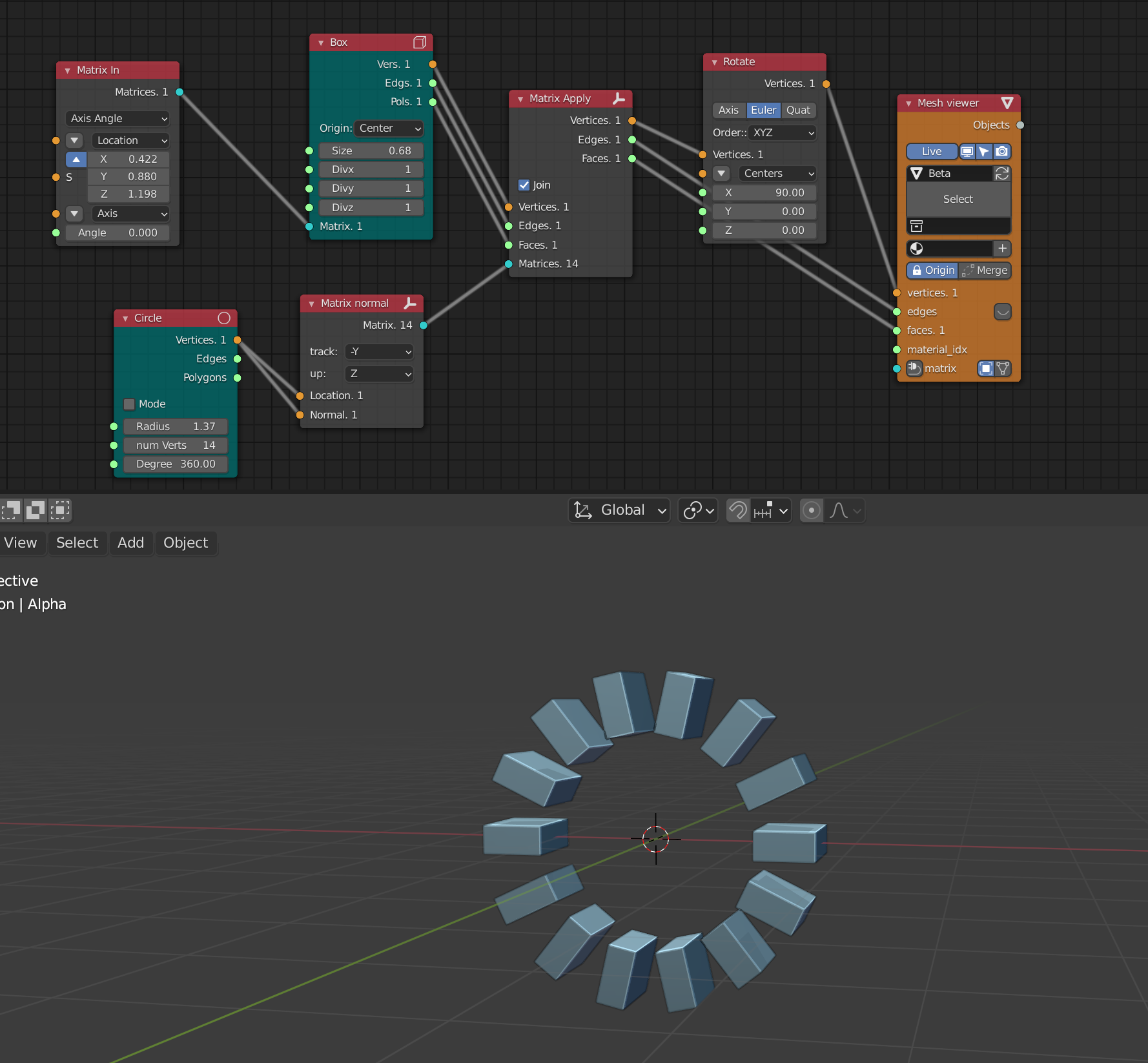Open the Add menu in the header
1148x1063 pixels.
(131, 543)
